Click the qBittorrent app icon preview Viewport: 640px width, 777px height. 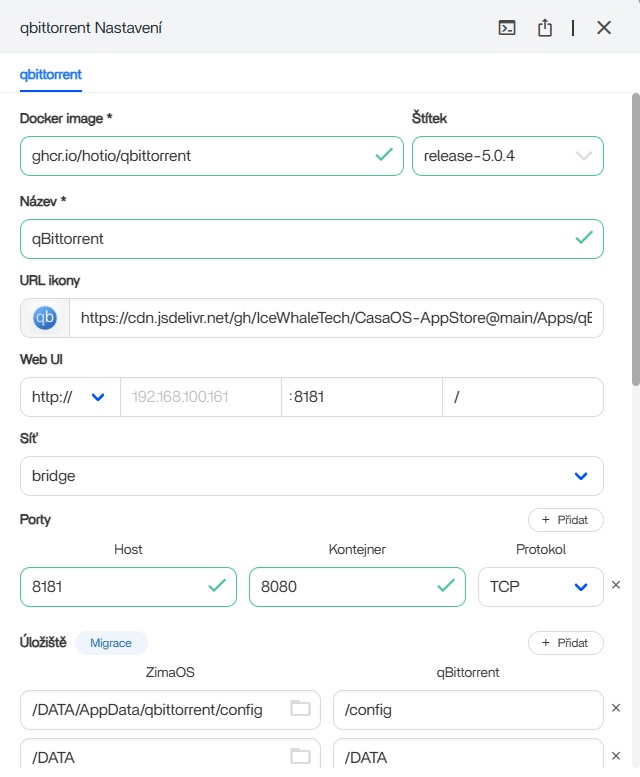click(45, 318)
